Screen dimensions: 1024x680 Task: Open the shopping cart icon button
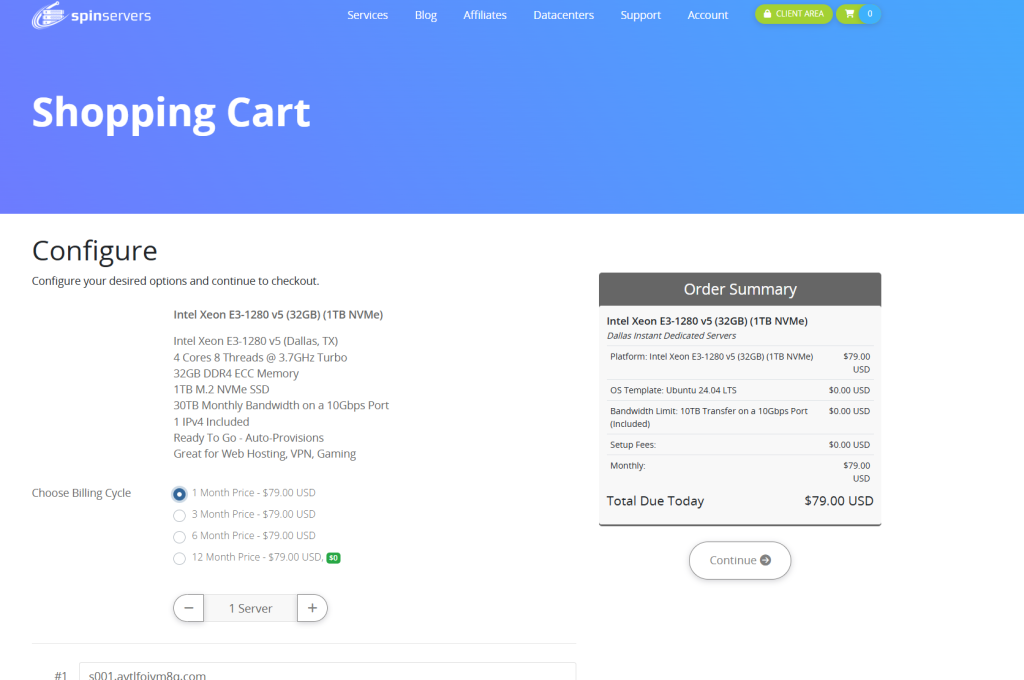coord(858,14)
